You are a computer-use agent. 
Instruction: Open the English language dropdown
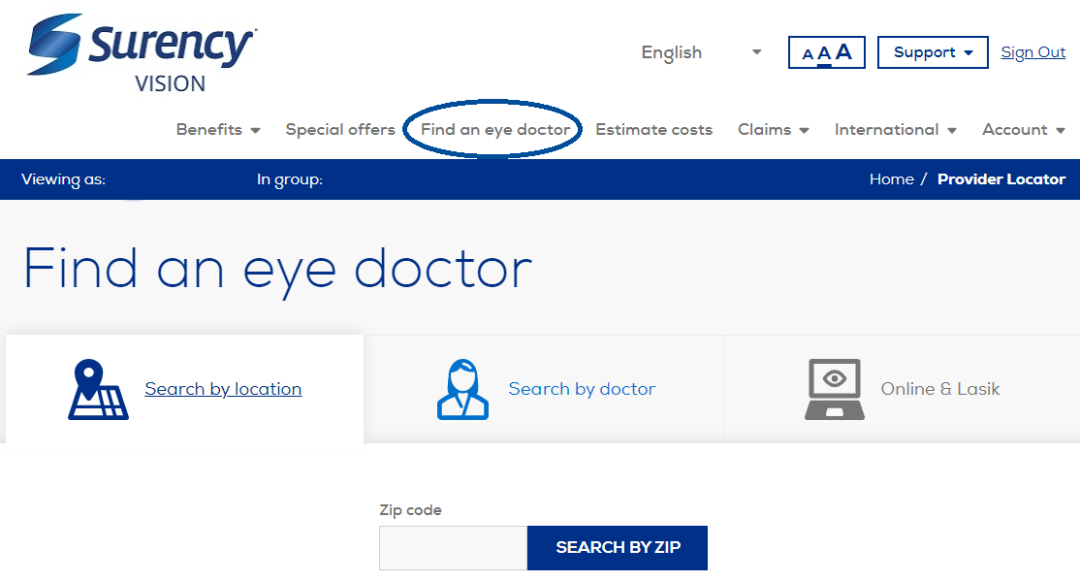click(700, 53)
